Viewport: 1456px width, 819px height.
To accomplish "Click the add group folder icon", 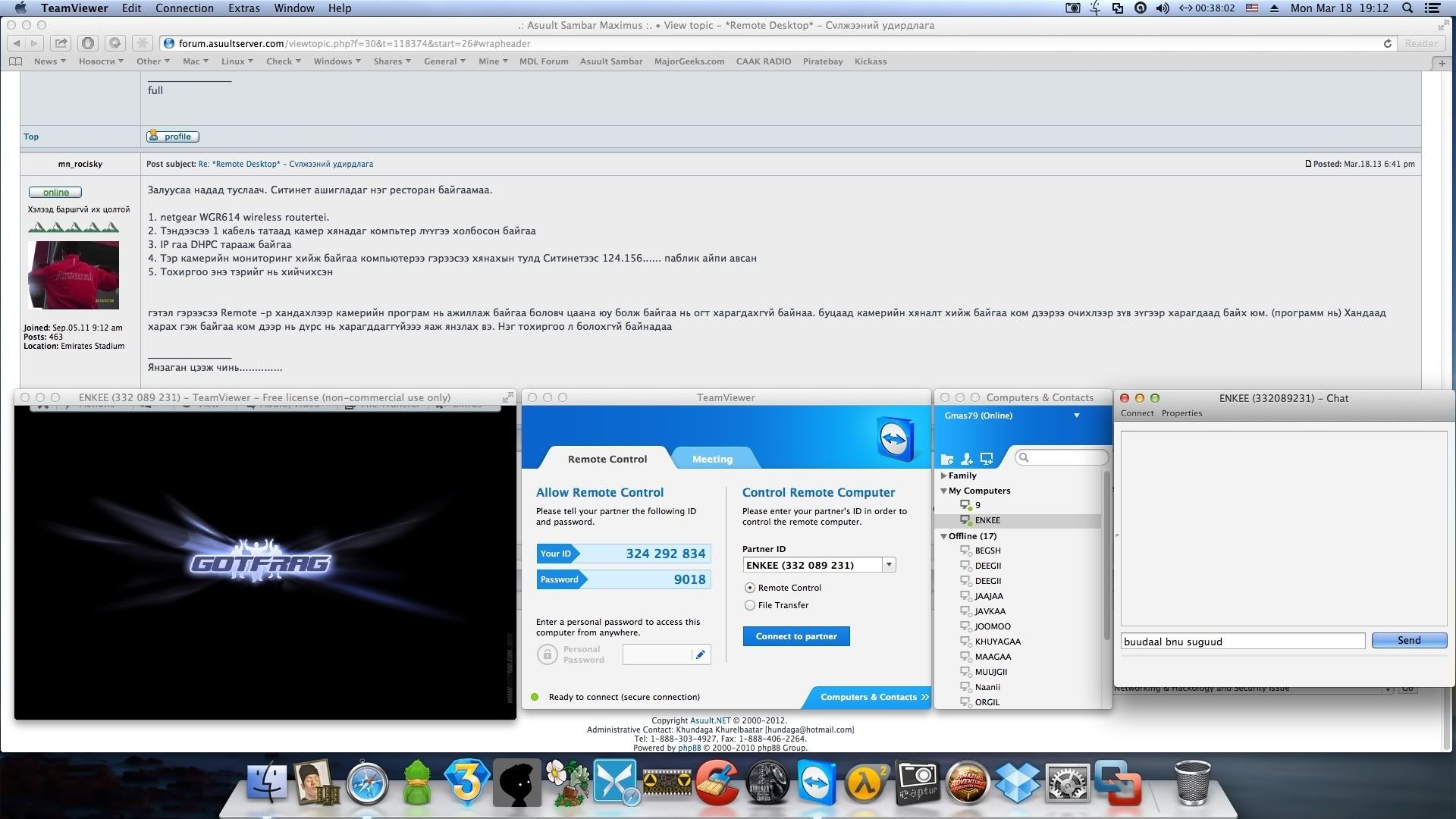I will pos(946,459).
